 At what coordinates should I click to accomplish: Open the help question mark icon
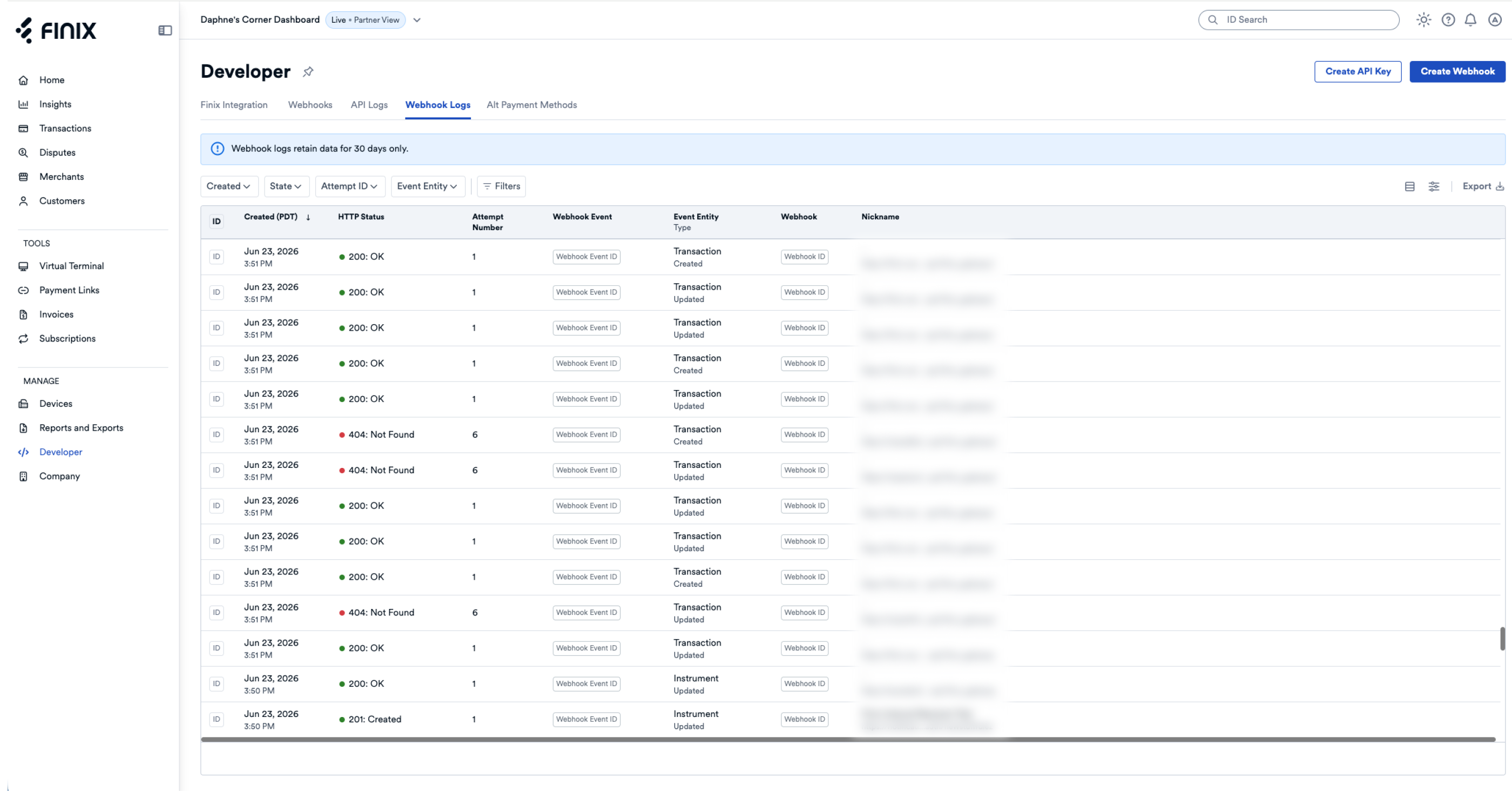(x=1448, y=20)
